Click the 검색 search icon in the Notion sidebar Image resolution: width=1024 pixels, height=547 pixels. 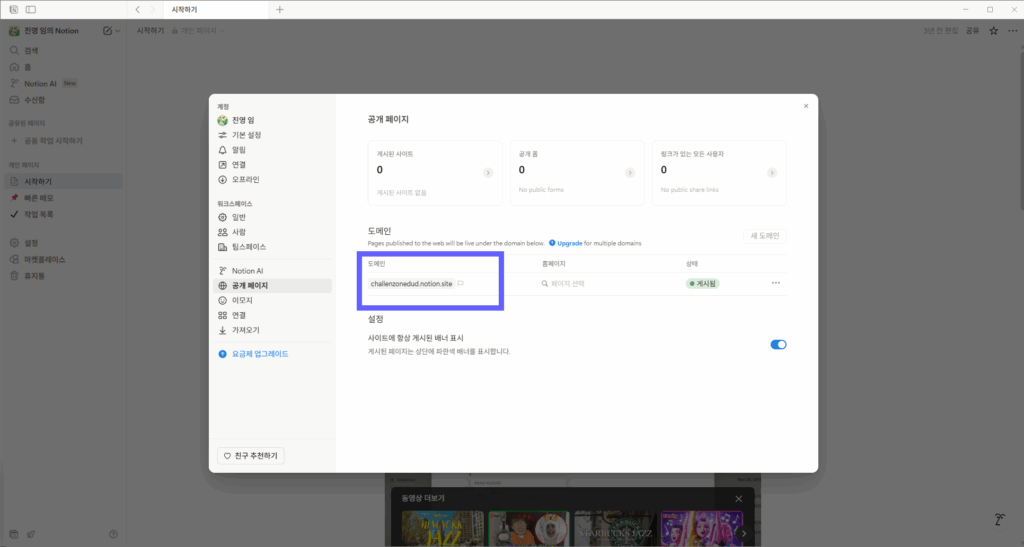pos(14,50)
